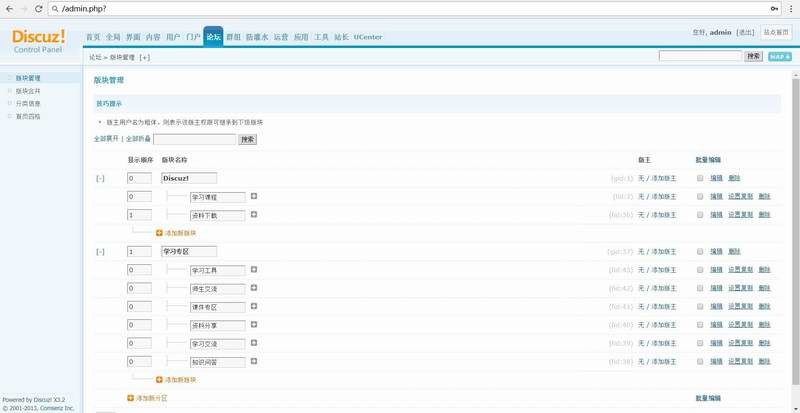Tick the checkbox in the 学习专区 category row

[700, 252]
